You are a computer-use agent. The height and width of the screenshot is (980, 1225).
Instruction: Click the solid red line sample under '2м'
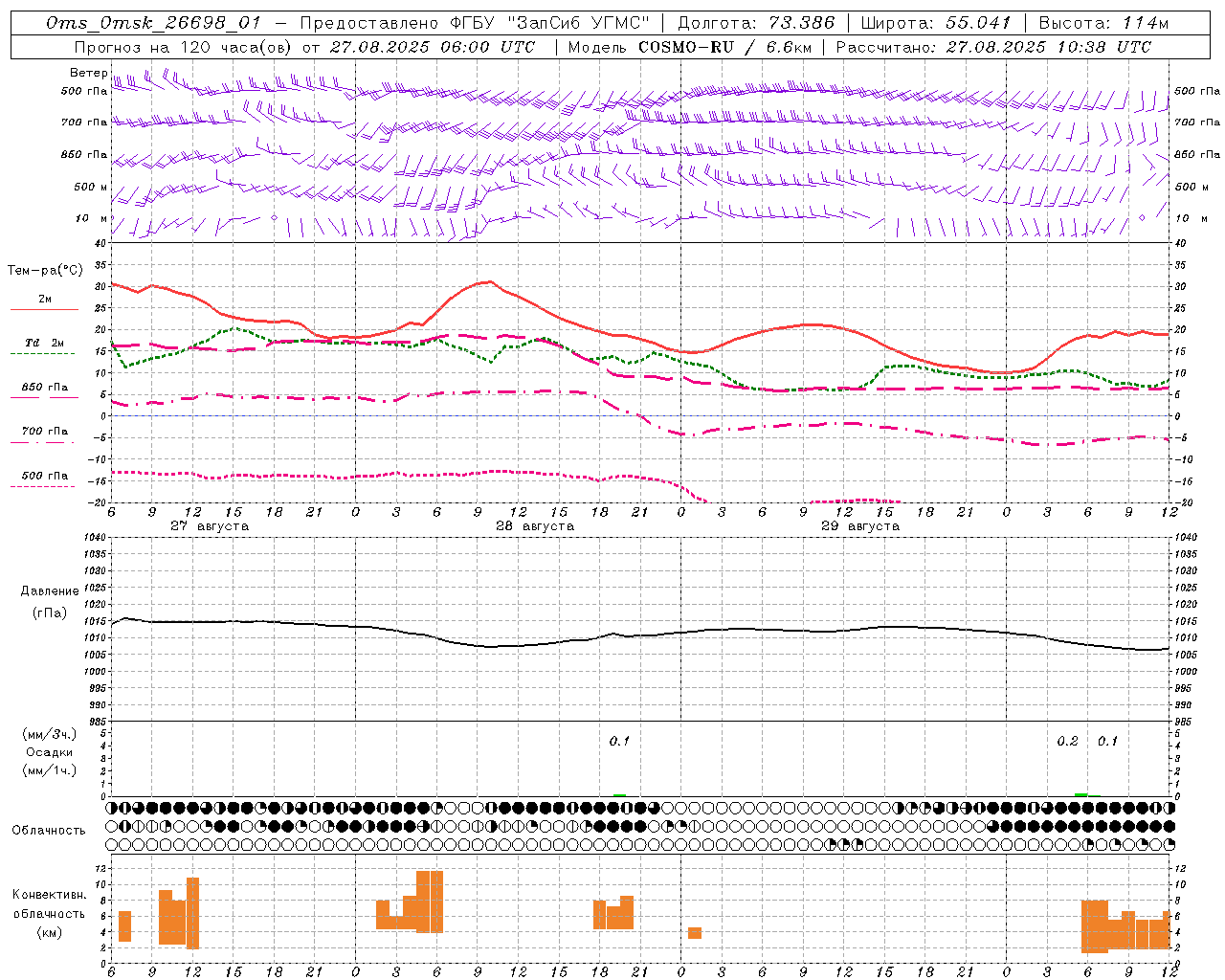pyautogui.click(x=45, y=309)
